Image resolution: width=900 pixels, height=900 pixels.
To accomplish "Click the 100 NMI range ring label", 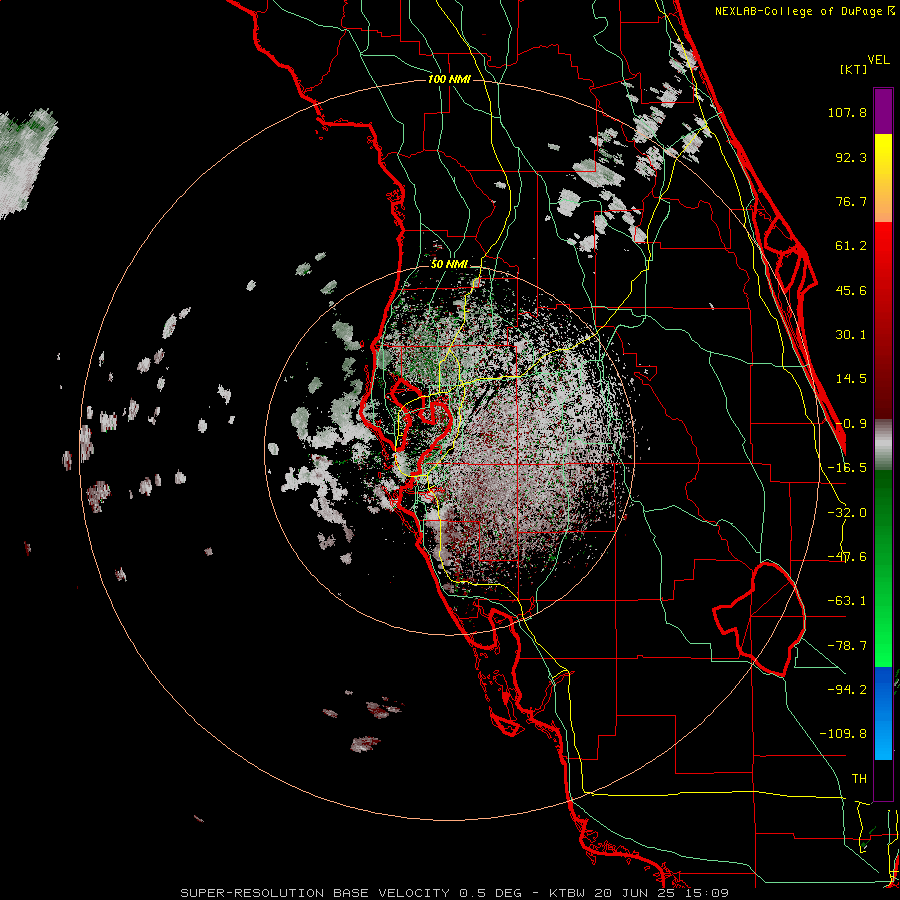I will [449, 79].
